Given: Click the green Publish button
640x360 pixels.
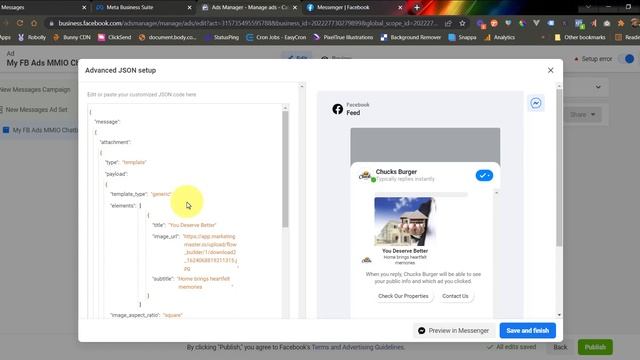Looking at the screenshot, I should [x=595, y=347].
